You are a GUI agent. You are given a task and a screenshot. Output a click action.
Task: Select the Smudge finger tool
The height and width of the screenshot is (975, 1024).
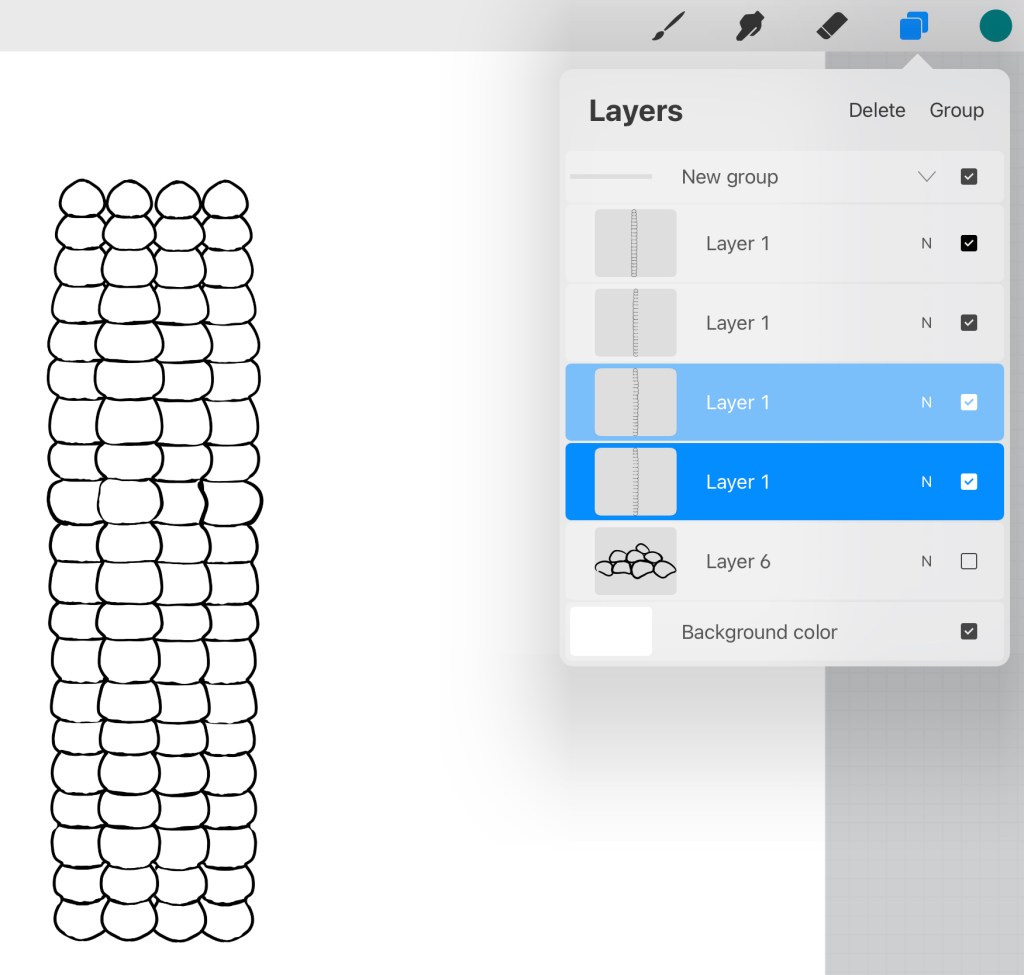point(750,26)
